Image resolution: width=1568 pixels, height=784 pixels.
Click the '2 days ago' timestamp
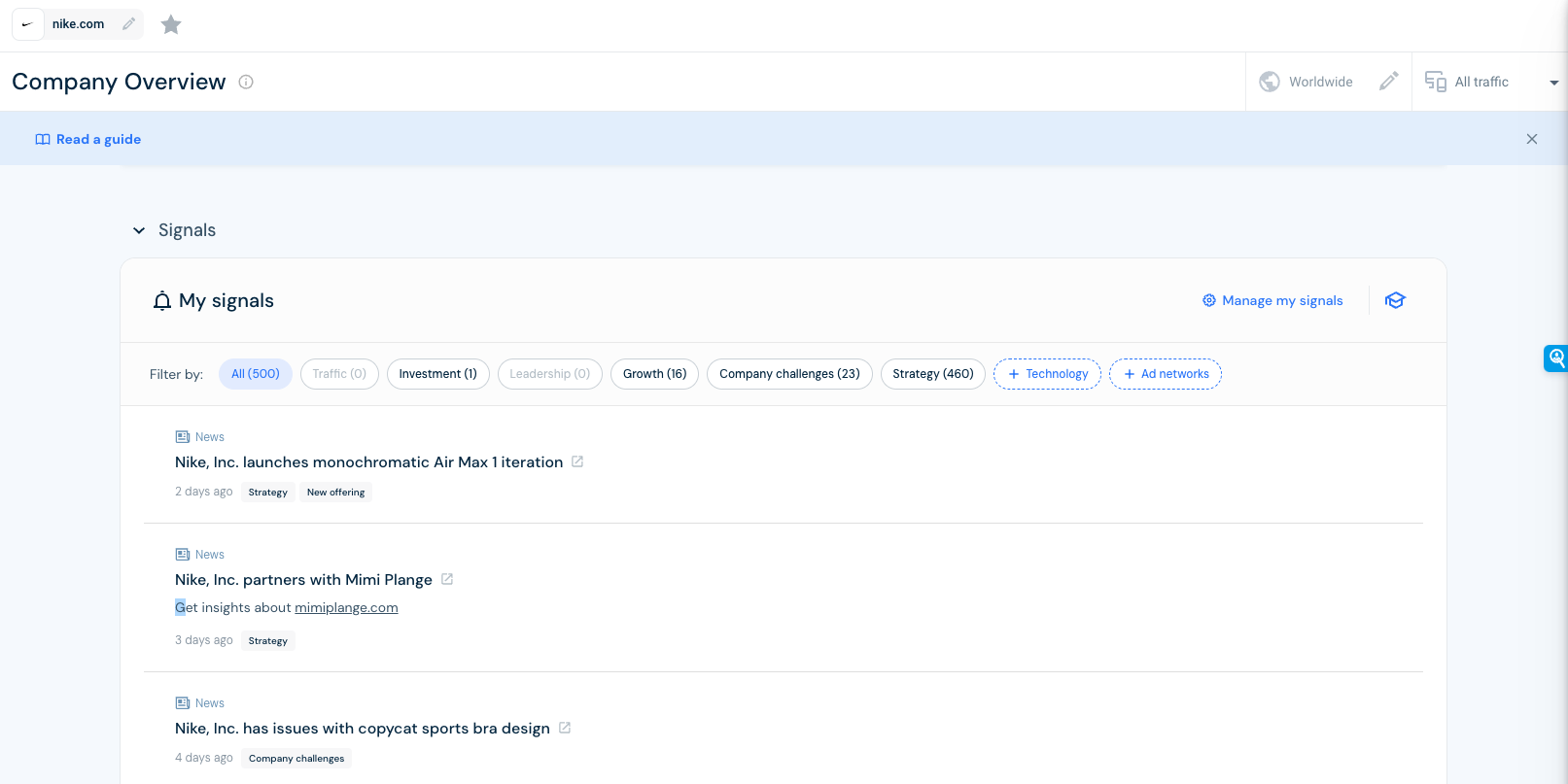[x=204, y=492]
